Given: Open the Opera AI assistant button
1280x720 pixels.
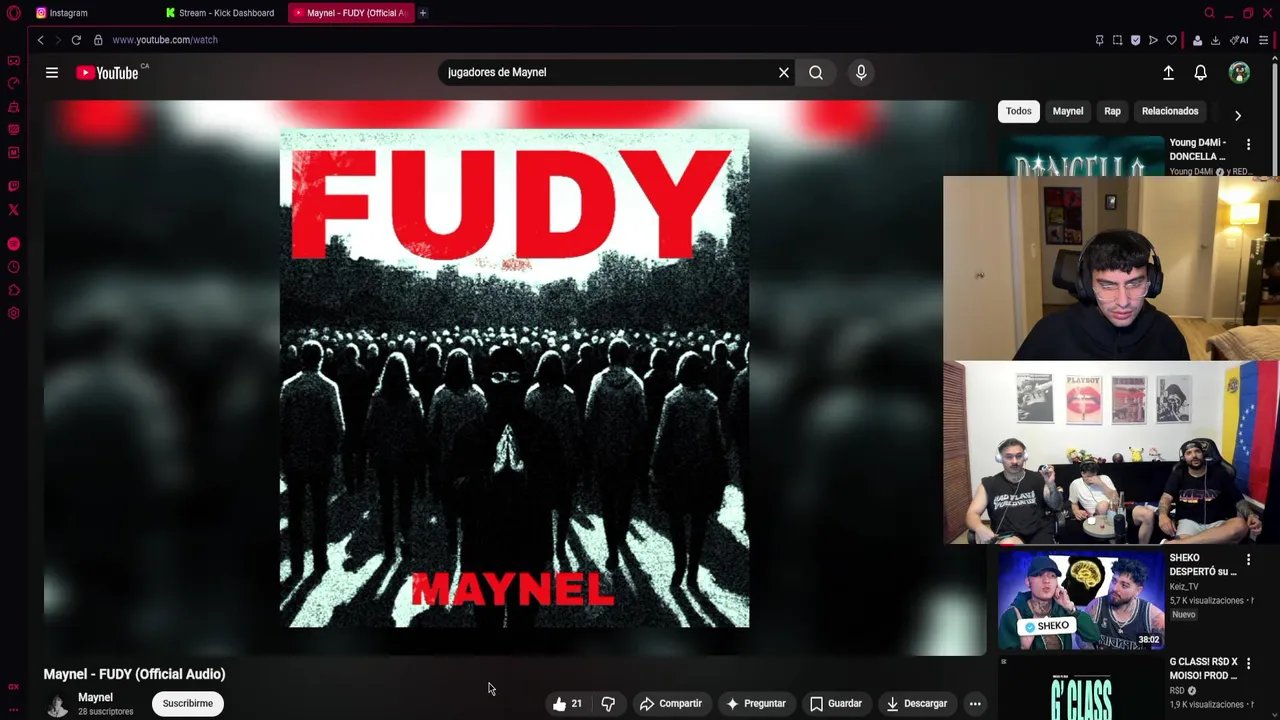Looking at the screenshot, I should (x=1239, y=40).
